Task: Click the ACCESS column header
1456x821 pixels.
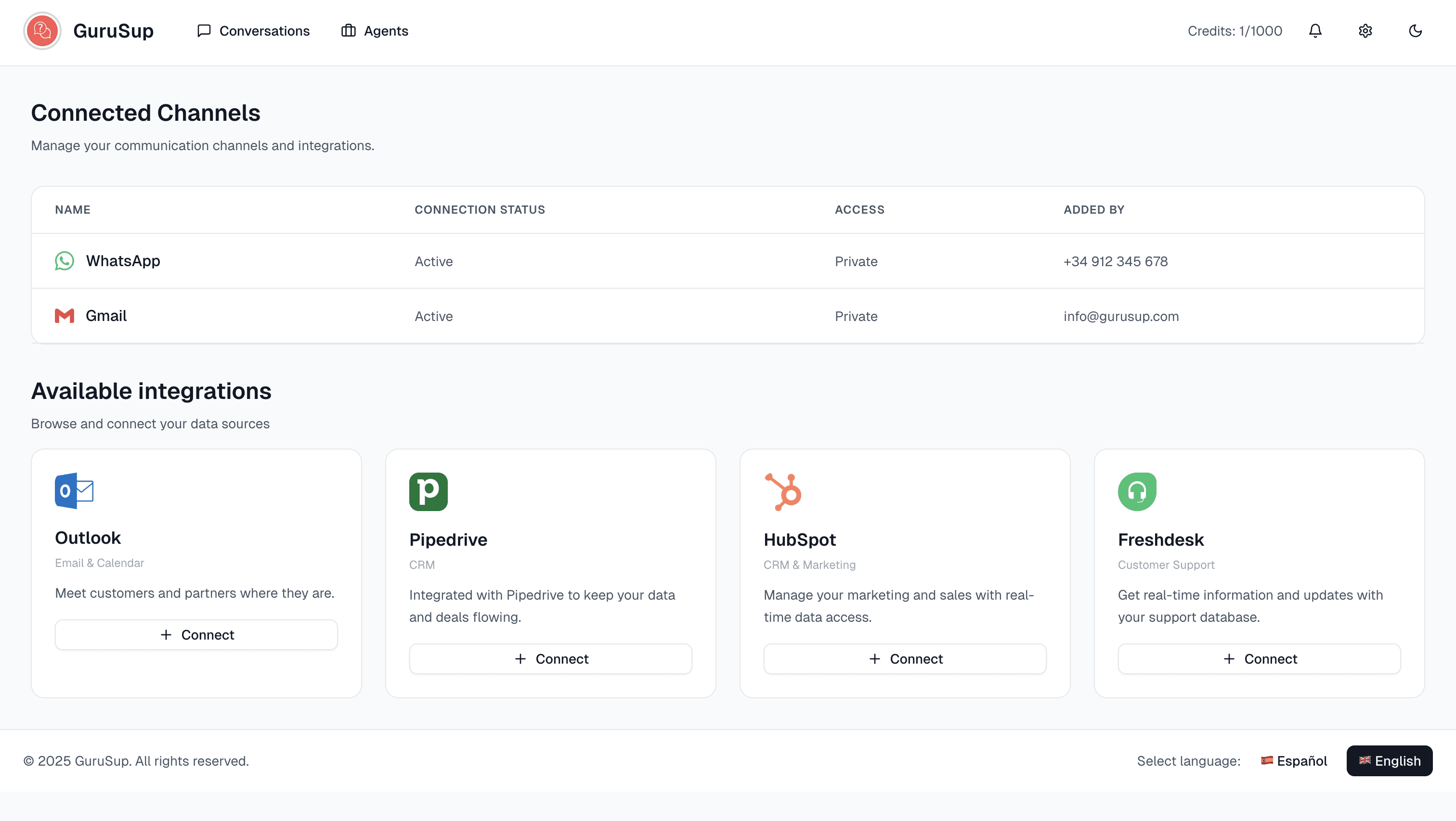Action: coord(860,210)
